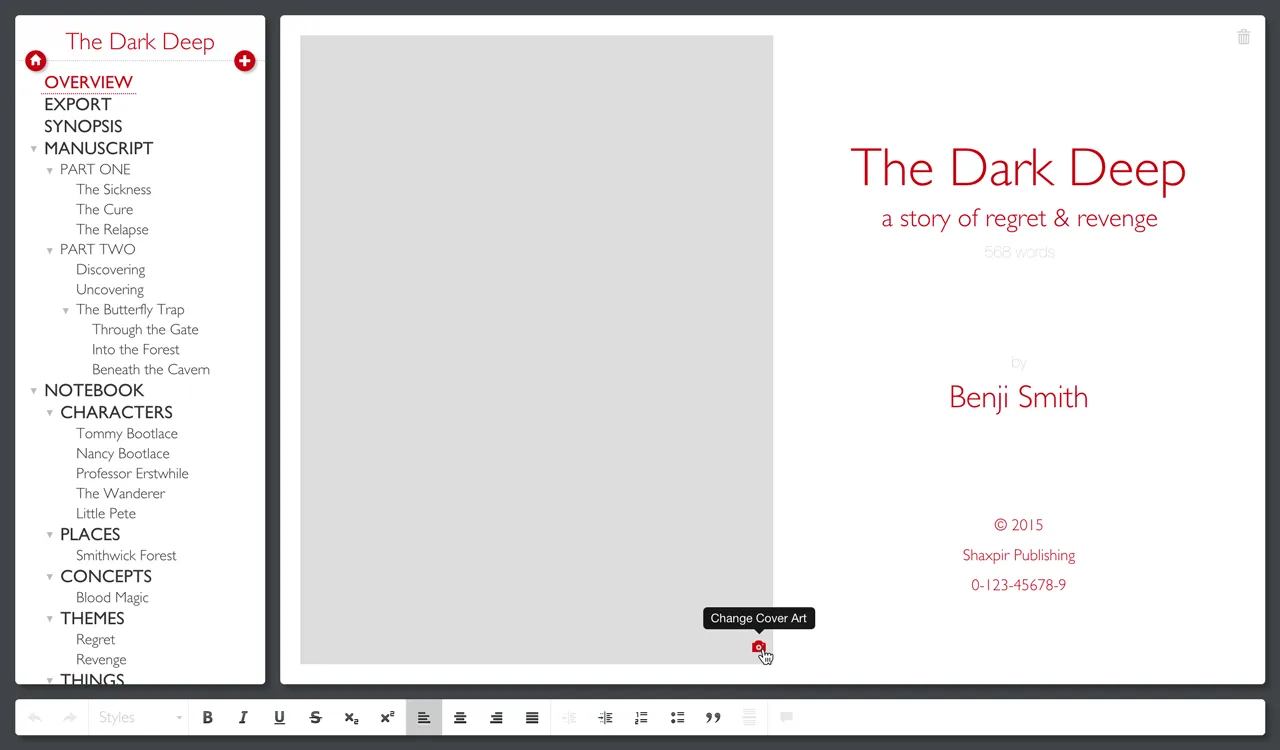The image size is (1280, 750).
Task: Collapse the CHARACTERS folder
Action: [50, 413]
